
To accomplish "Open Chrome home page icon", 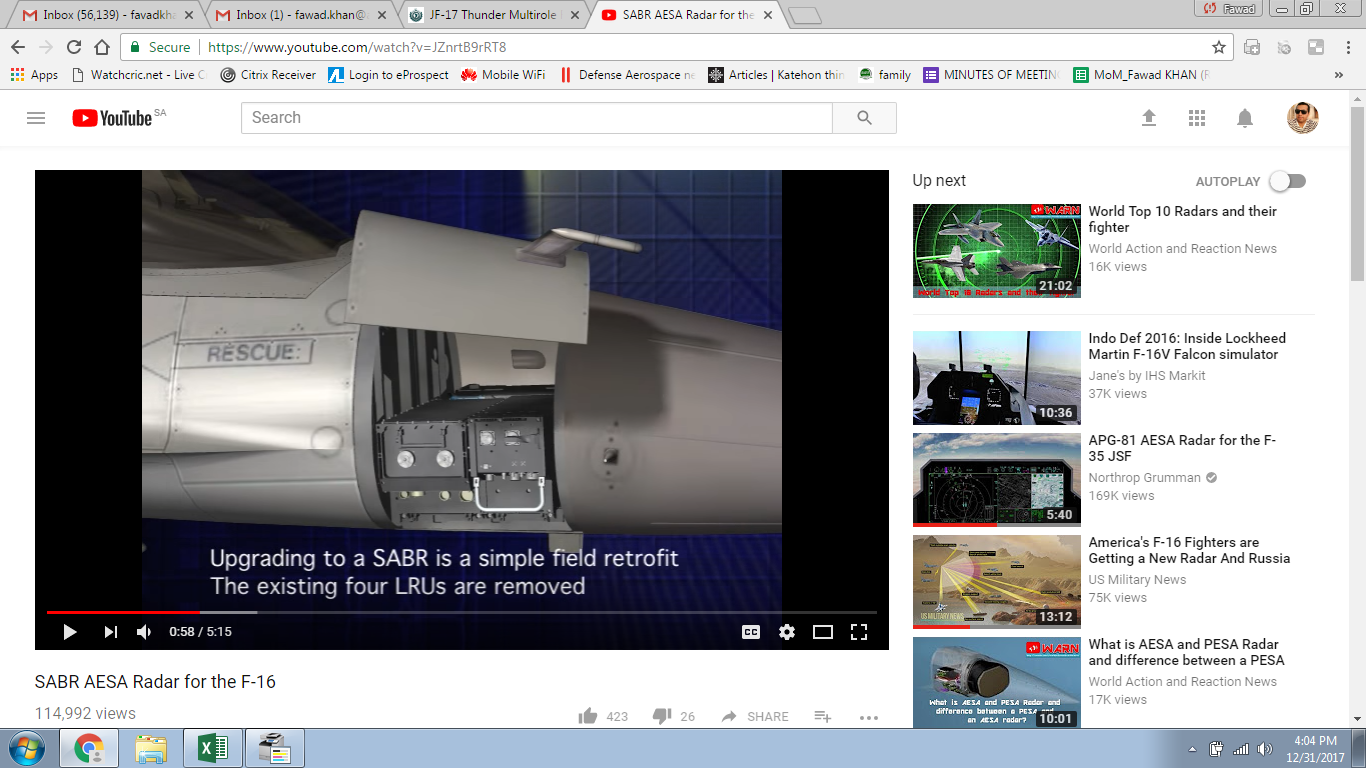I will tap(101, 47).
